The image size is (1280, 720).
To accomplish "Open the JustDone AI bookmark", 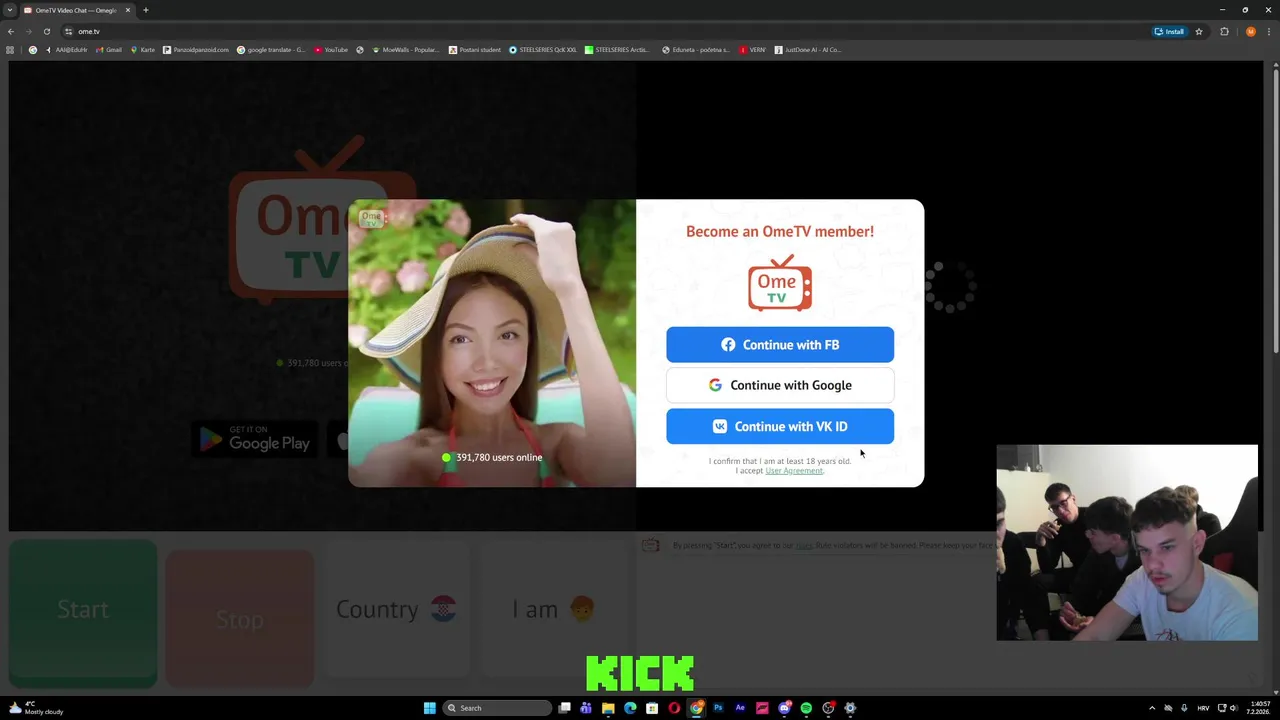I will (x=808, y=50).
